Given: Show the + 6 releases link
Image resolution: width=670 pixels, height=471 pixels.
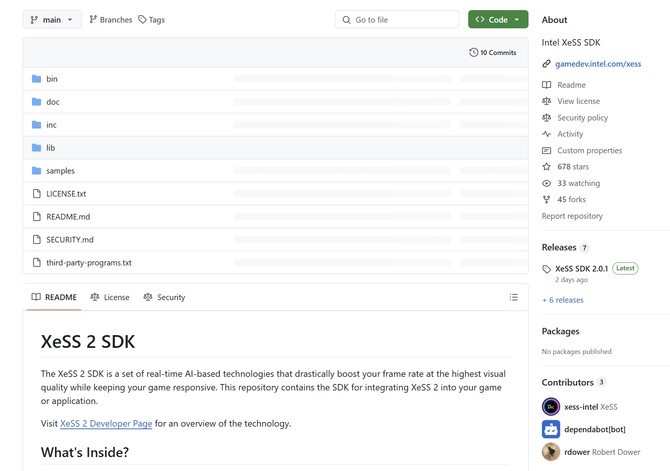Looking at the screenshot, I should click(563, 300).
